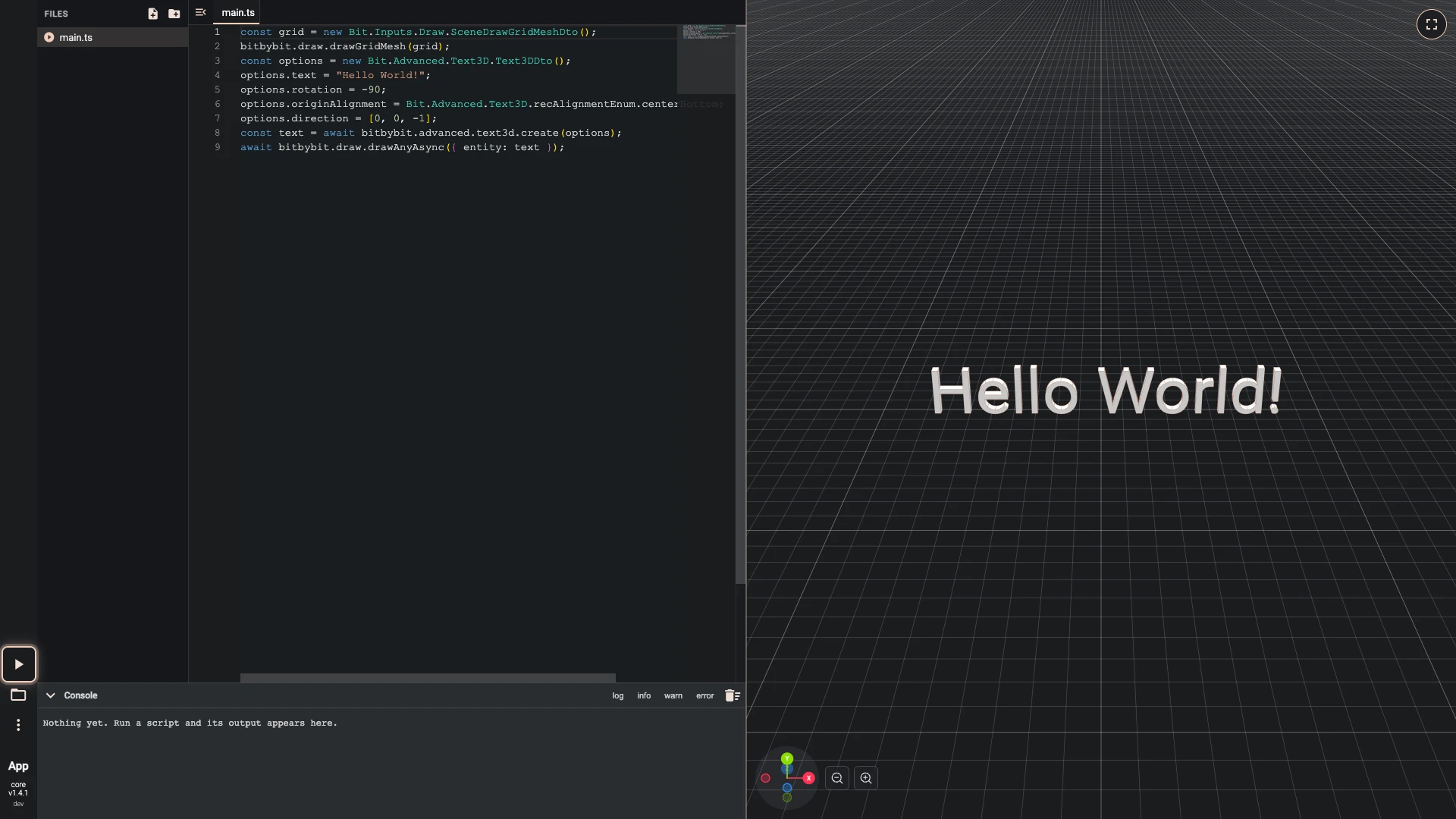Create a new folder in FILES panel
This screenshot has width=1456, height=819.
[x=174, y=14]
